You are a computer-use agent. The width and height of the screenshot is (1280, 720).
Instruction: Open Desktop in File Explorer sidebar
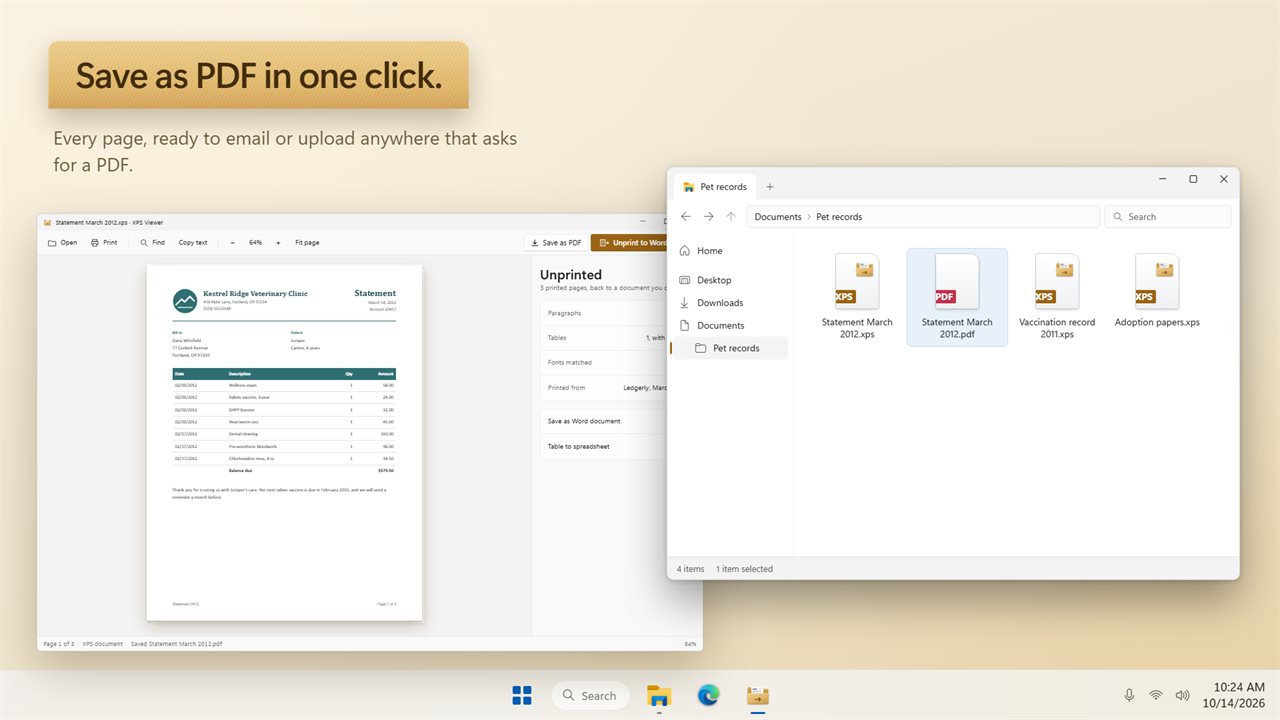(728, 280)
